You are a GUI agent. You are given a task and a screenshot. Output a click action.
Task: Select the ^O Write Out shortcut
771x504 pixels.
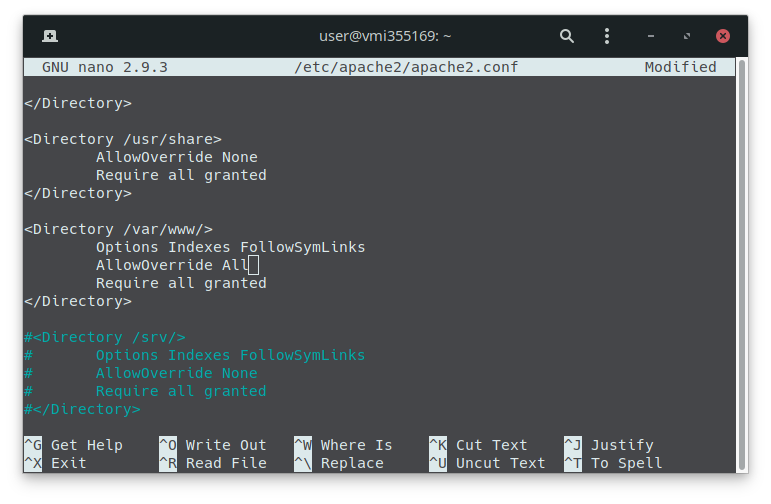[213, 445]
